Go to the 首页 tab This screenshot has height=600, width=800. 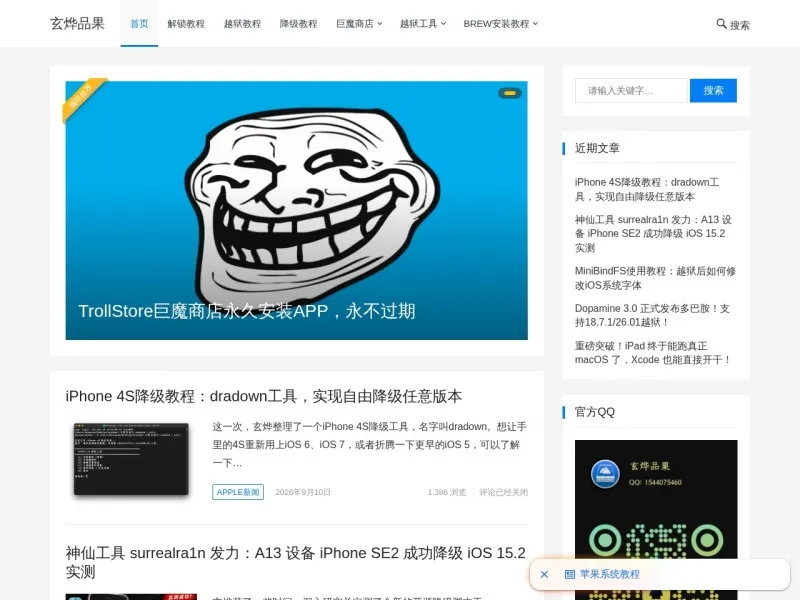(139, 23)
